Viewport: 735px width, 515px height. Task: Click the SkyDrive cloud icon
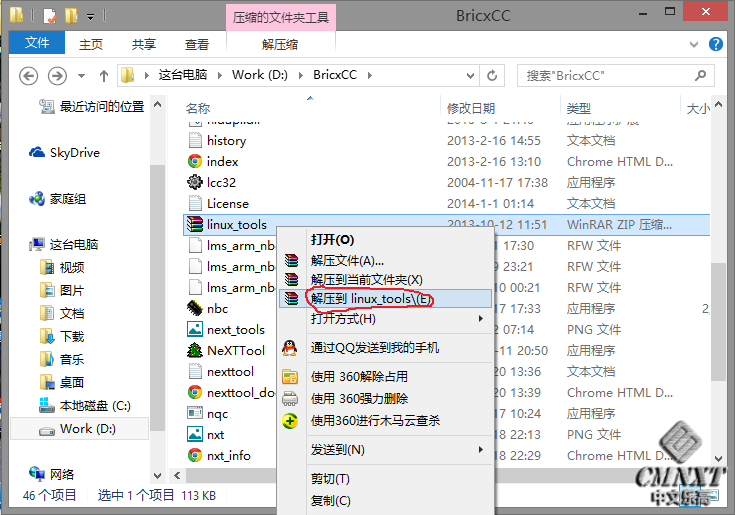tap(37, 153)
